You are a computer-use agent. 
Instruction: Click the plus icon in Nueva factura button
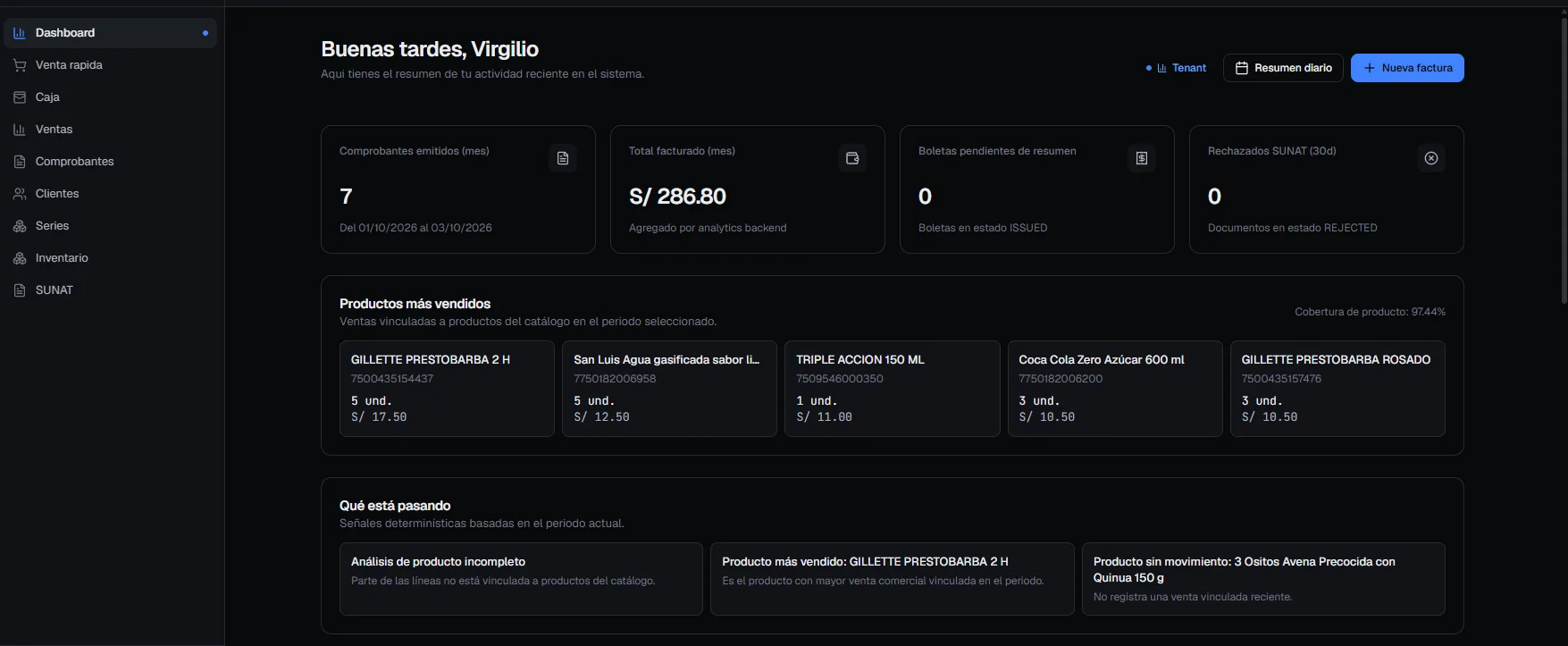coord(1369,68)
